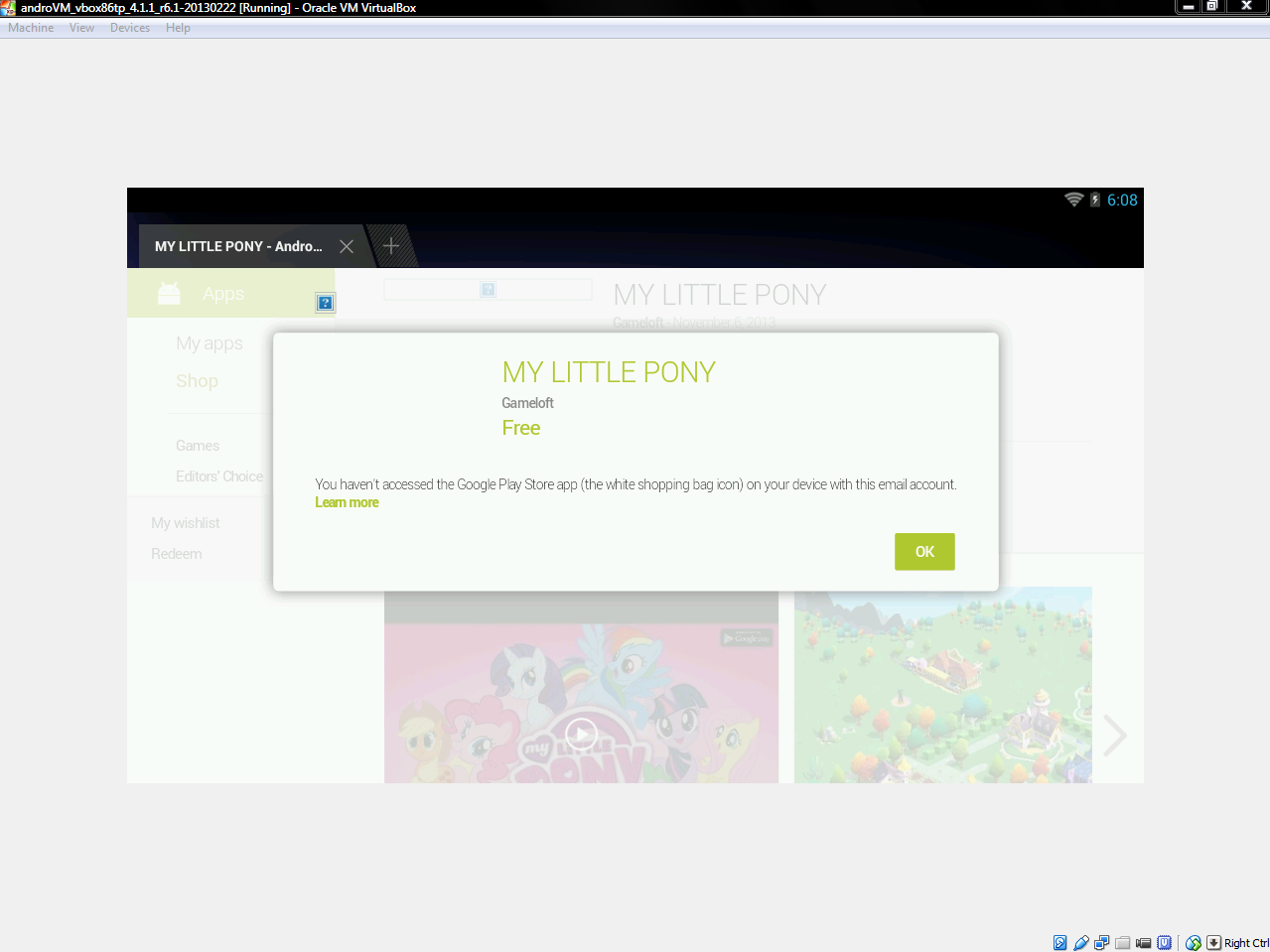Click the MY LITTLE PONY dialog title
Screen dimensions: 1270x952
609,372
